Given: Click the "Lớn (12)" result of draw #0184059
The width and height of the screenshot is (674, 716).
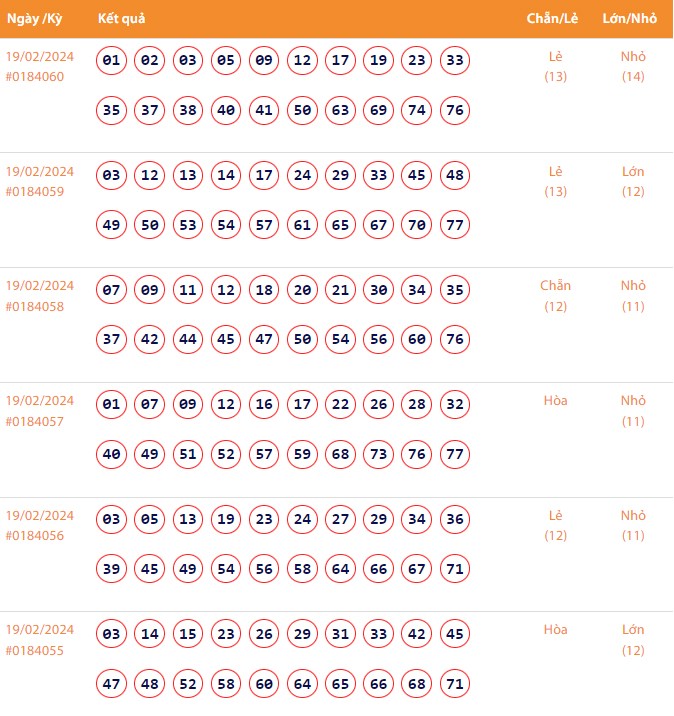Looking at the screenshot, I should [x=632, y=181].
